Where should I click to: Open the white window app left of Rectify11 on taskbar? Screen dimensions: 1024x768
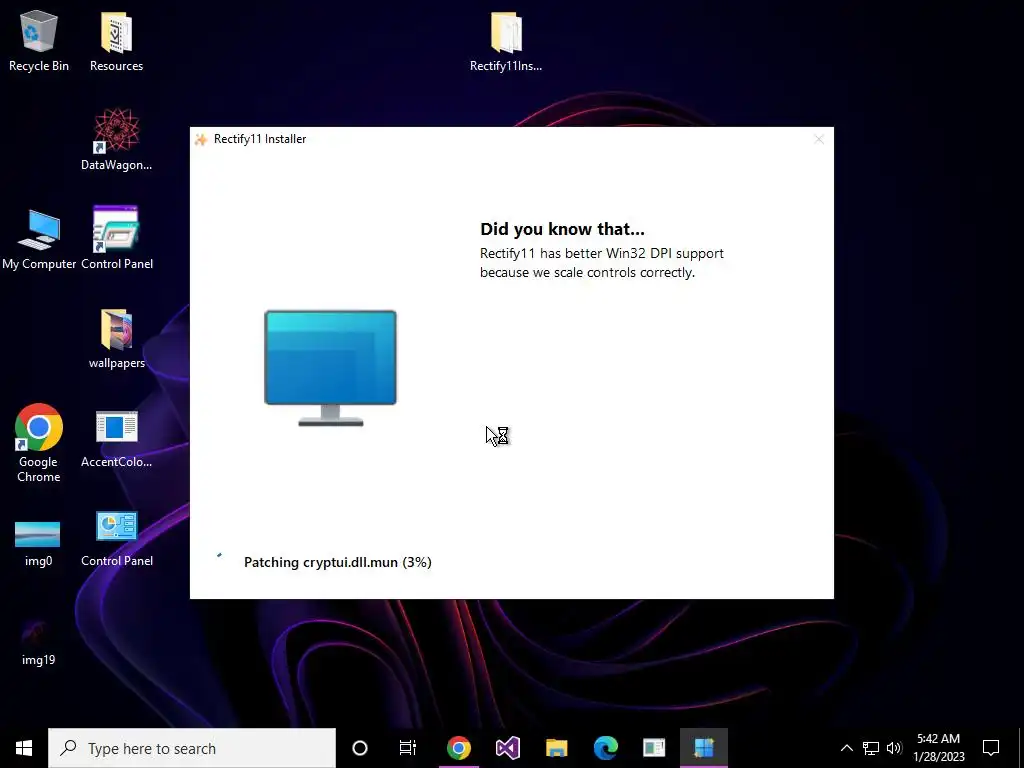pyautogui.click(x=654, y=748)
